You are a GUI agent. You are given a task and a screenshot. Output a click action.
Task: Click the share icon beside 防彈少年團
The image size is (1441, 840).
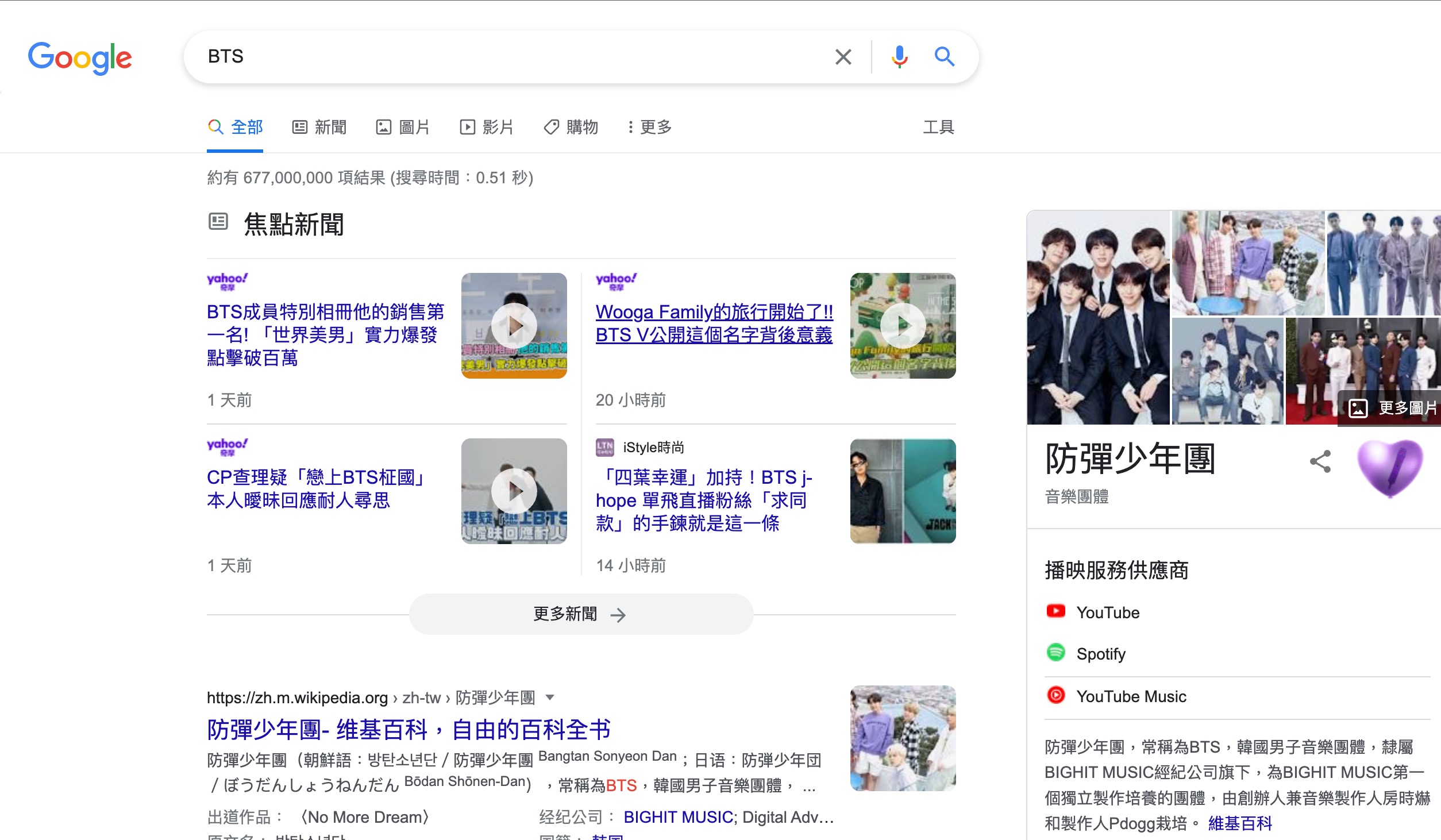1320,461
